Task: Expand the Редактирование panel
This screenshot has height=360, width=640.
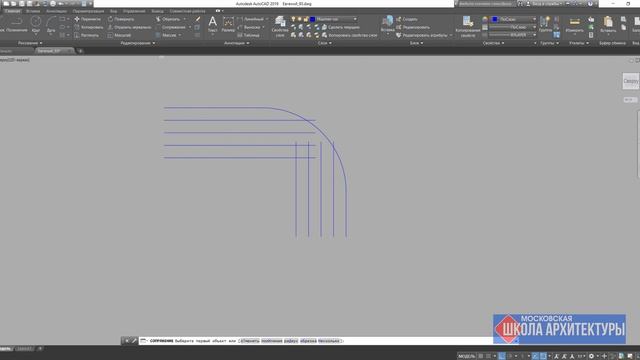Action: tap(138, 43)
